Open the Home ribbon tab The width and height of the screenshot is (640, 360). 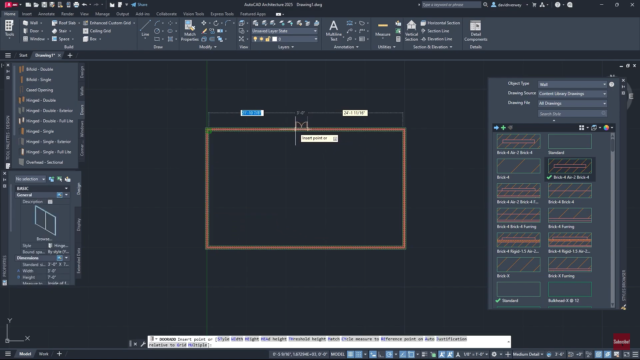click(x=9, y=14)
